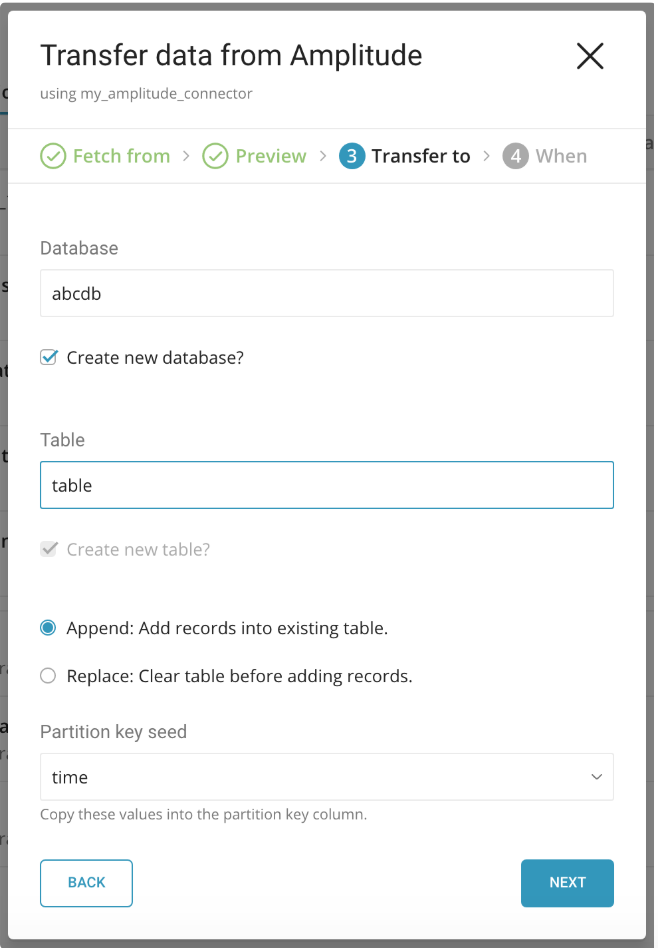Click the Database name input field
Screen dimensions: 658x948
click(326, 294)
